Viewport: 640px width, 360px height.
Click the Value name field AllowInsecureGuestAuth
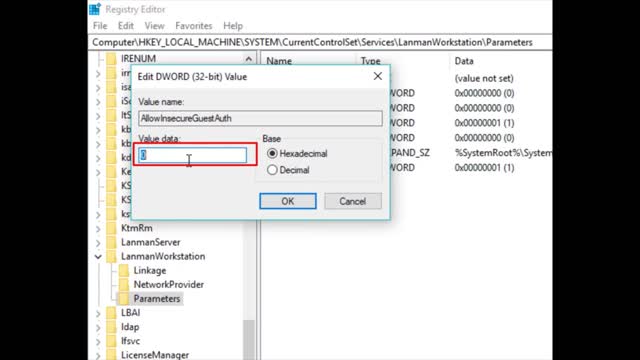(x=260, y=118)
